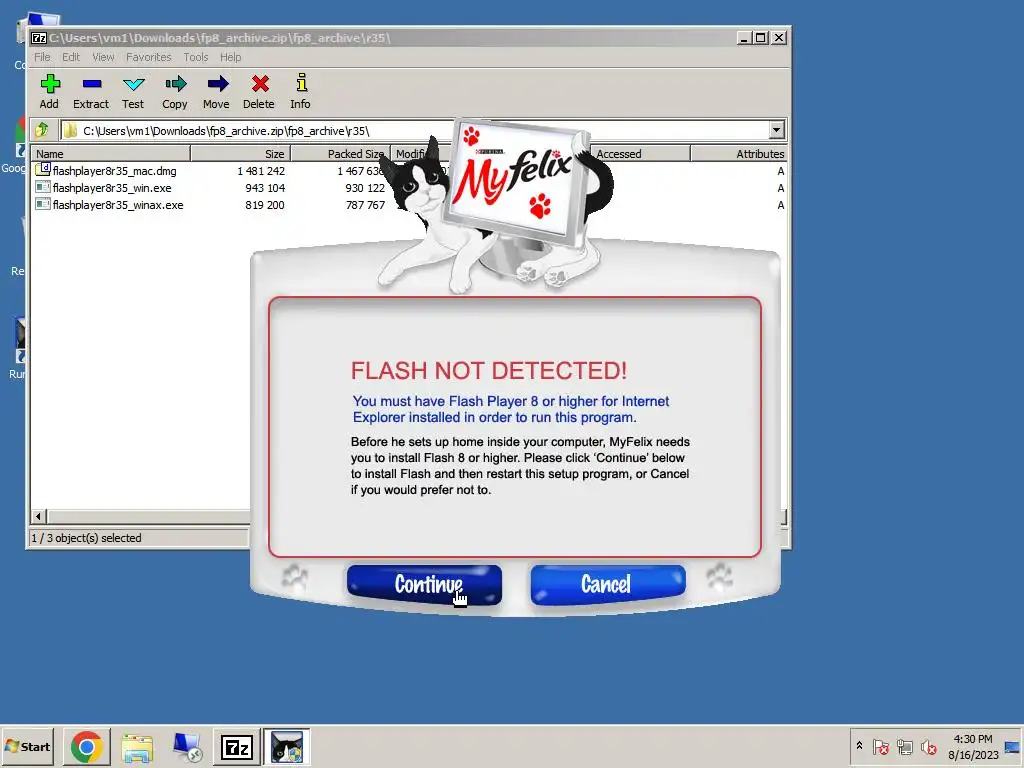The width and height of the screenshot is (1024, 768).
Task: Maximize the 7-Zip window
Action: pyautogui.click(x=761, y=38)
